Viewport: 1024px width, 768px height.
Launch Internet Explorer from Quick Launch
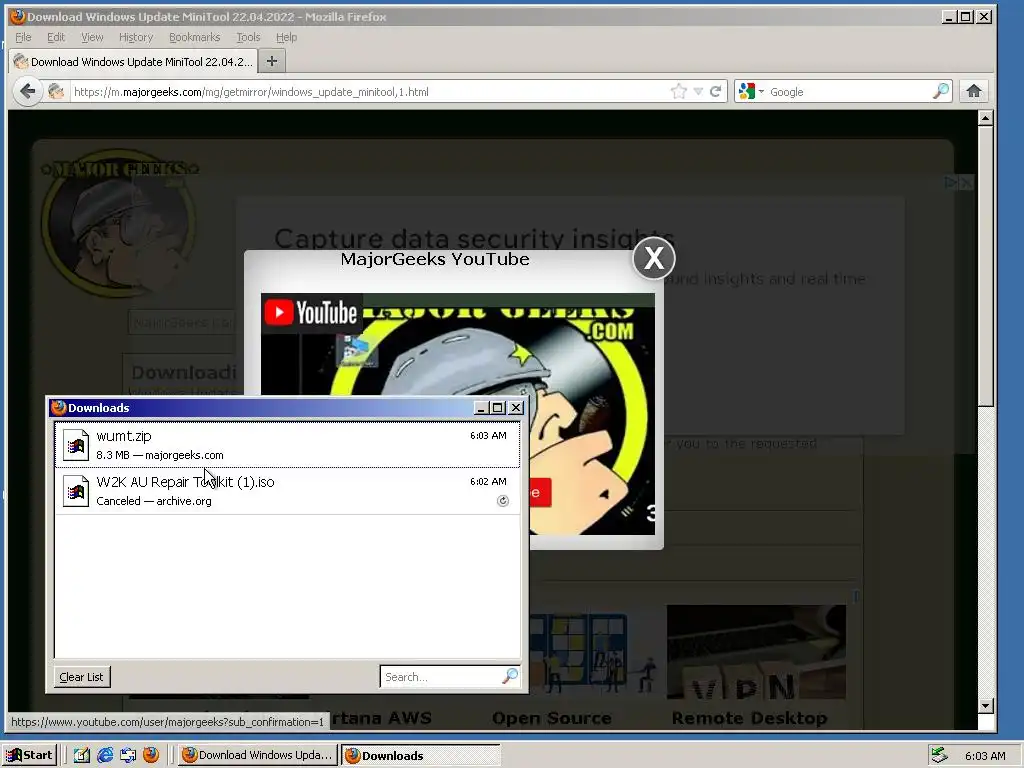[105, 755]
